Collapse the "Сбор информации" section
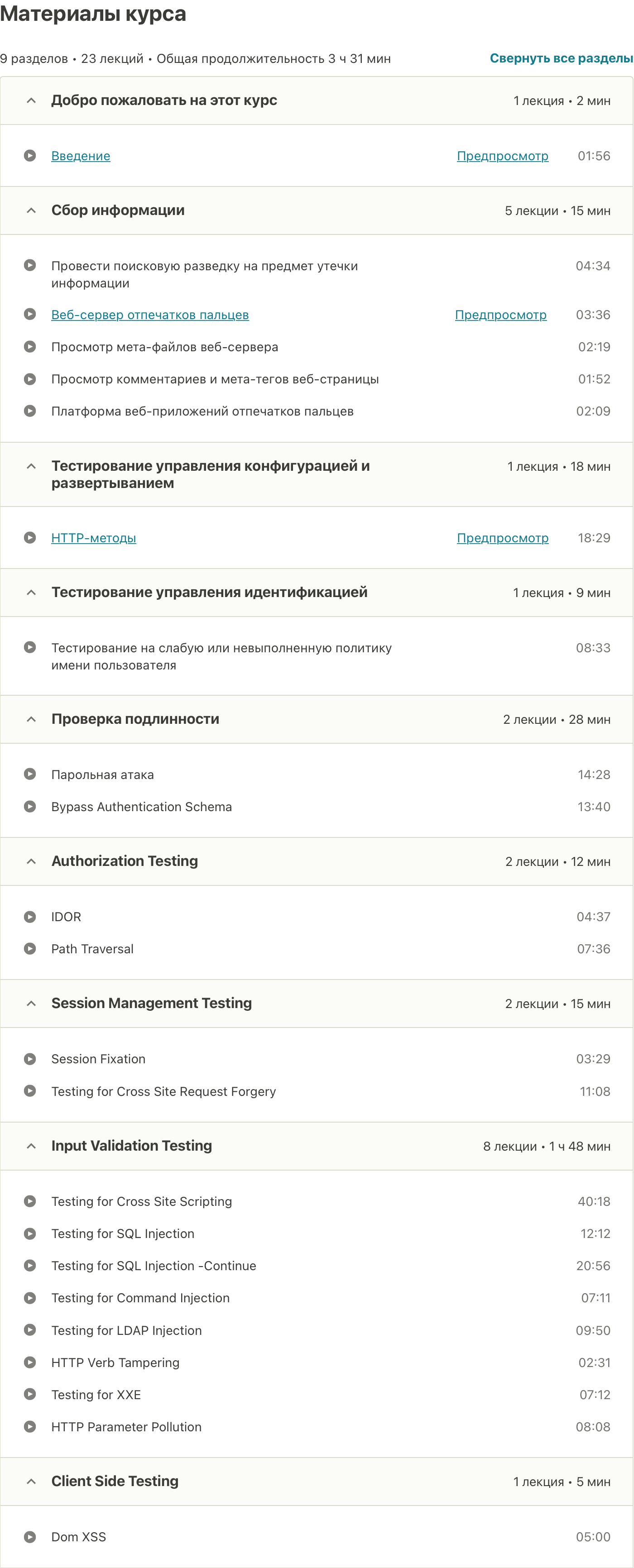The image size is (634, 1568). (x=32, y=210)
